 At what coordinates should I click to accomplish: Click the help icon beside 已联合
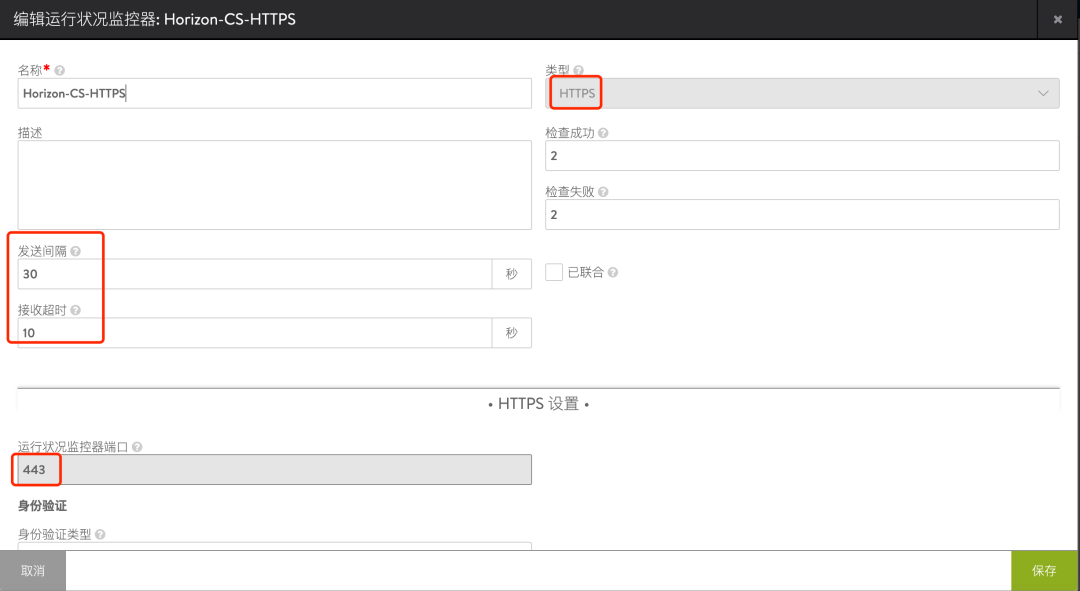click(613, 273)
